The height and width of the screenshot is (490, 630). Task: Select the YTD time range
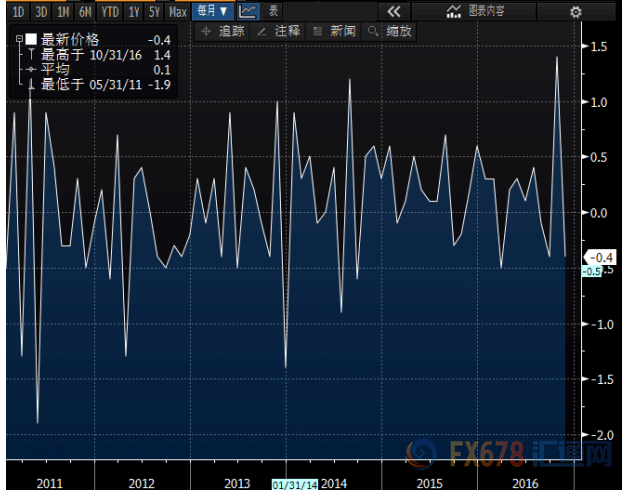(110, 12)
